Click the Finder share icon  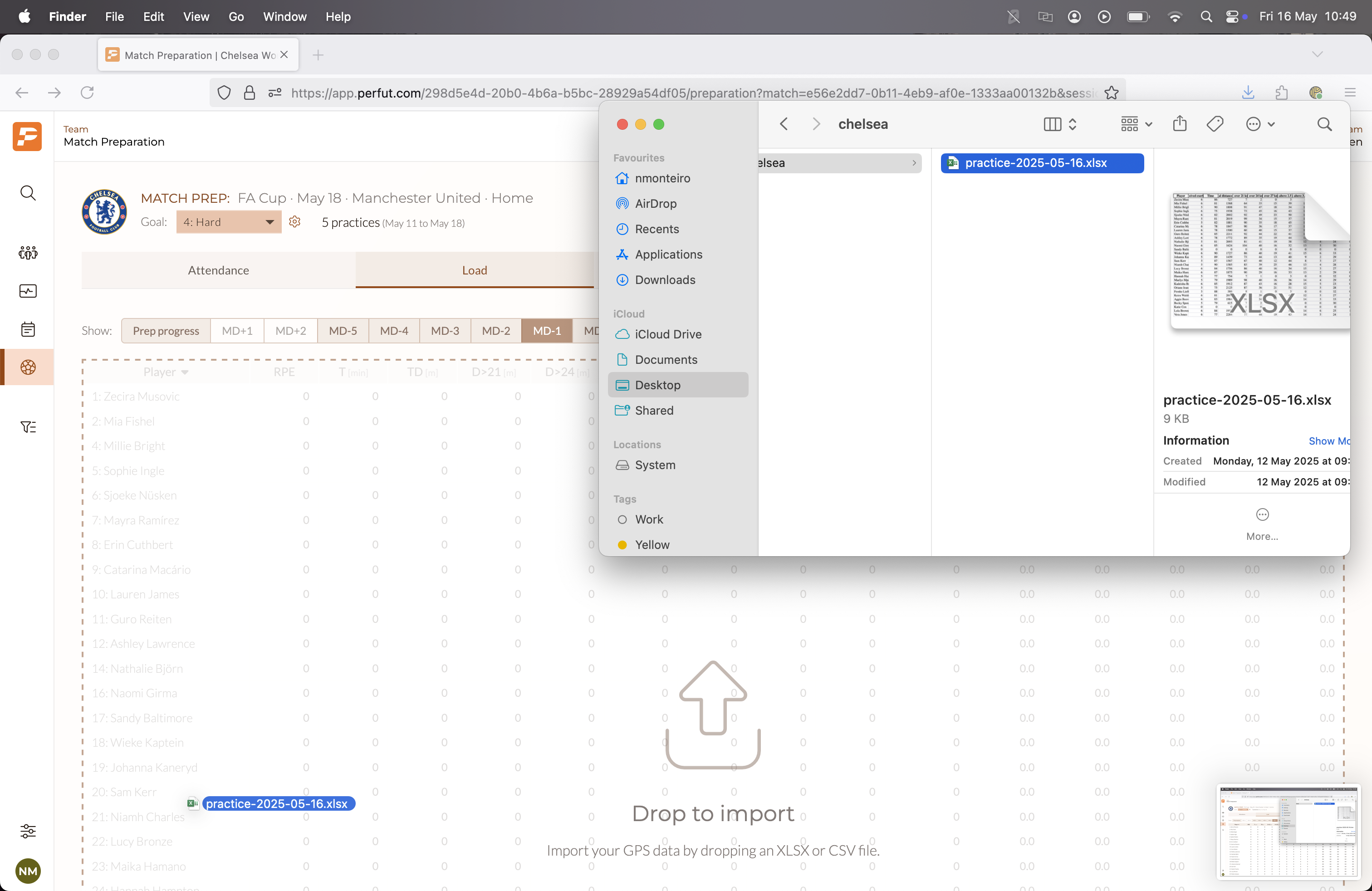coord(1180,123)
